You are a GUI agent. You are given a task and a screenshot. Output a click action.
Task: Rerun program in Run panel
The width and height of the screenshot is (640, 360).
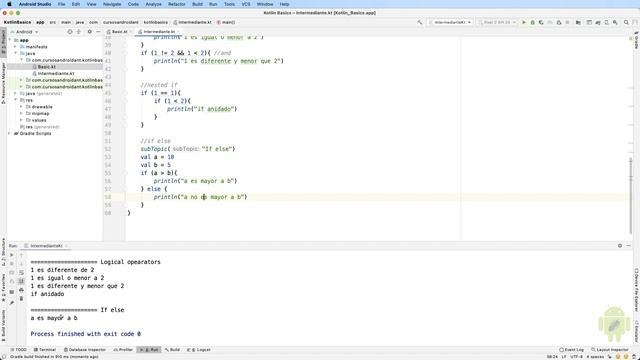12,255
